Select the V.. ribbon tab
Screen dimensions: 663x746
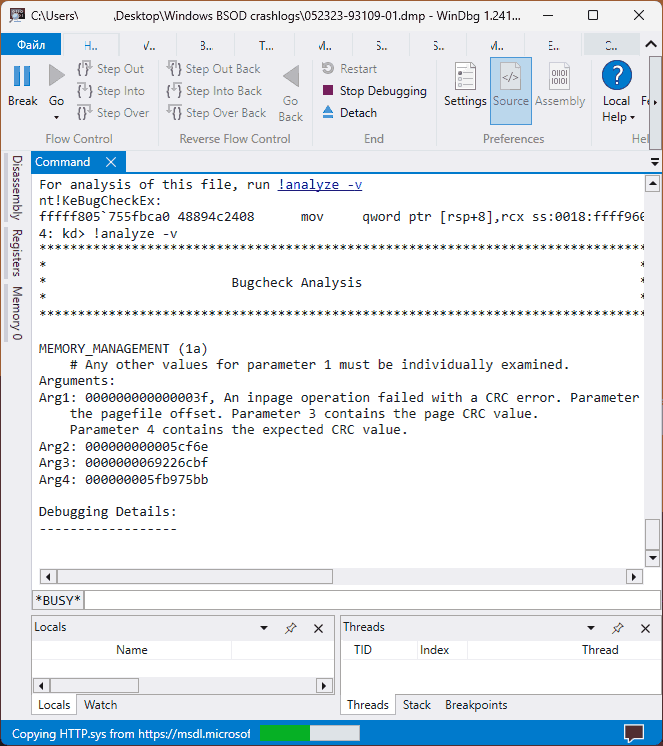[x=149, y=46]
